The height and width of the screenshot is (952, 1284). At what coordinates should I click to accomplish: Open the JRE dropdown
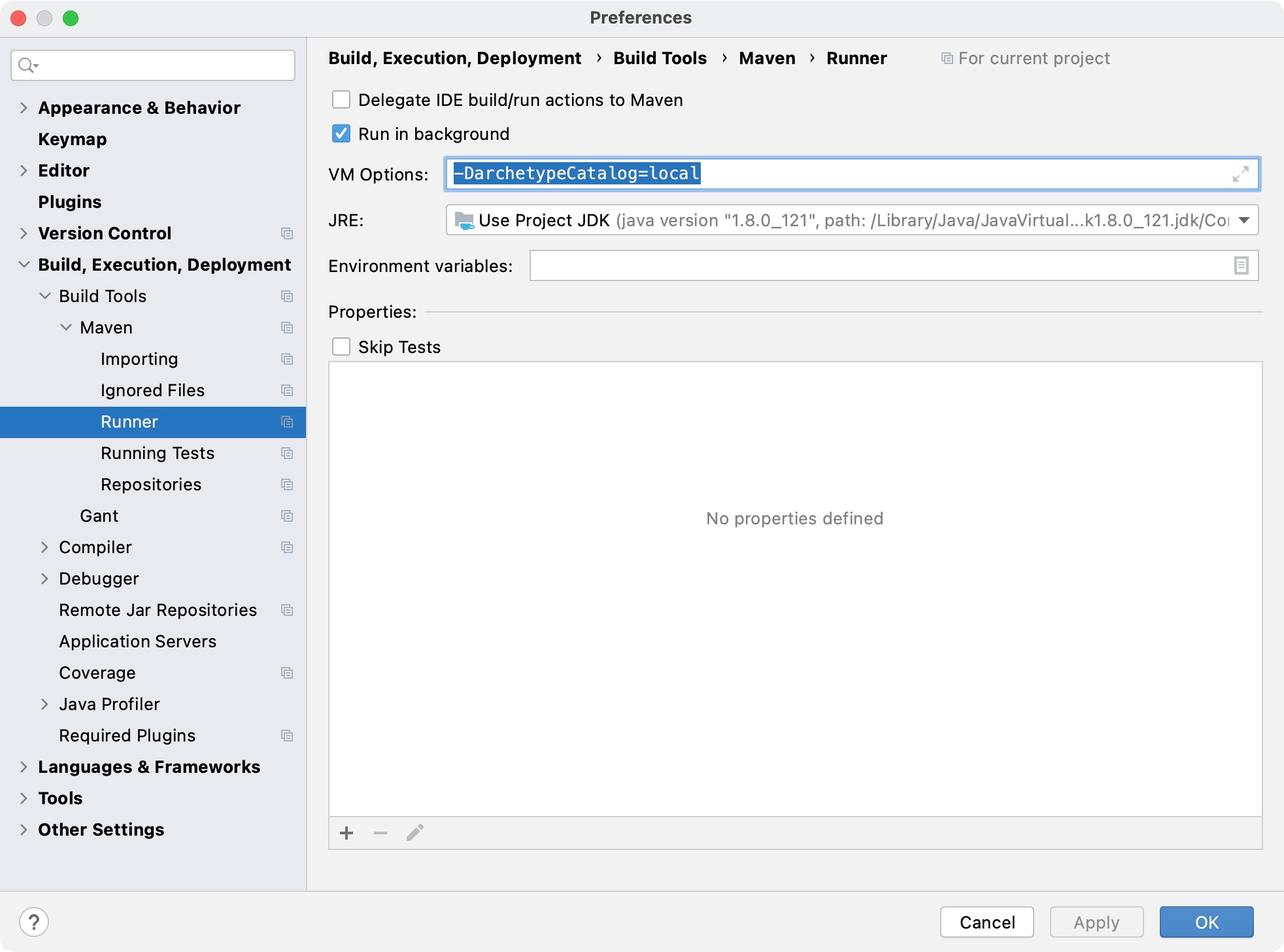tap(1244, 220)
